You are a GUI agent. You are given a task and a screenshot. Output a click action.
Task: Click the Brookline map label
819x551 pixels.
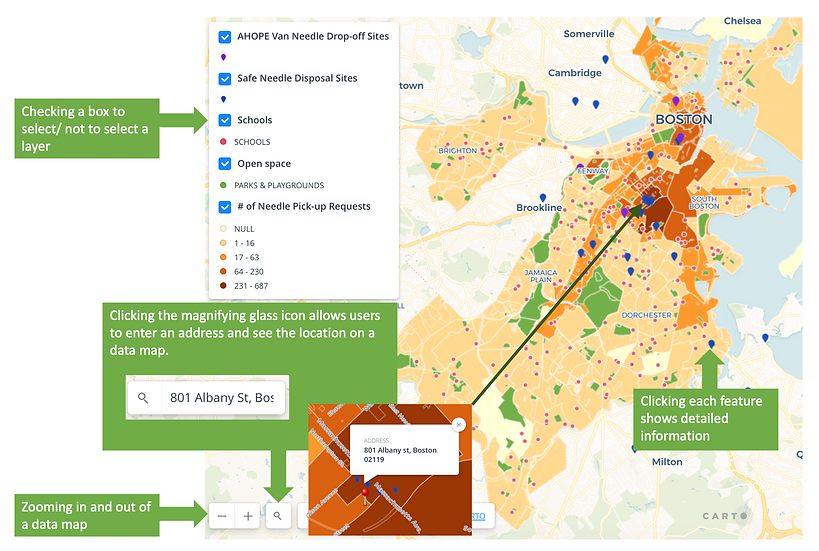pyautogui.click(x=539, y=208)
